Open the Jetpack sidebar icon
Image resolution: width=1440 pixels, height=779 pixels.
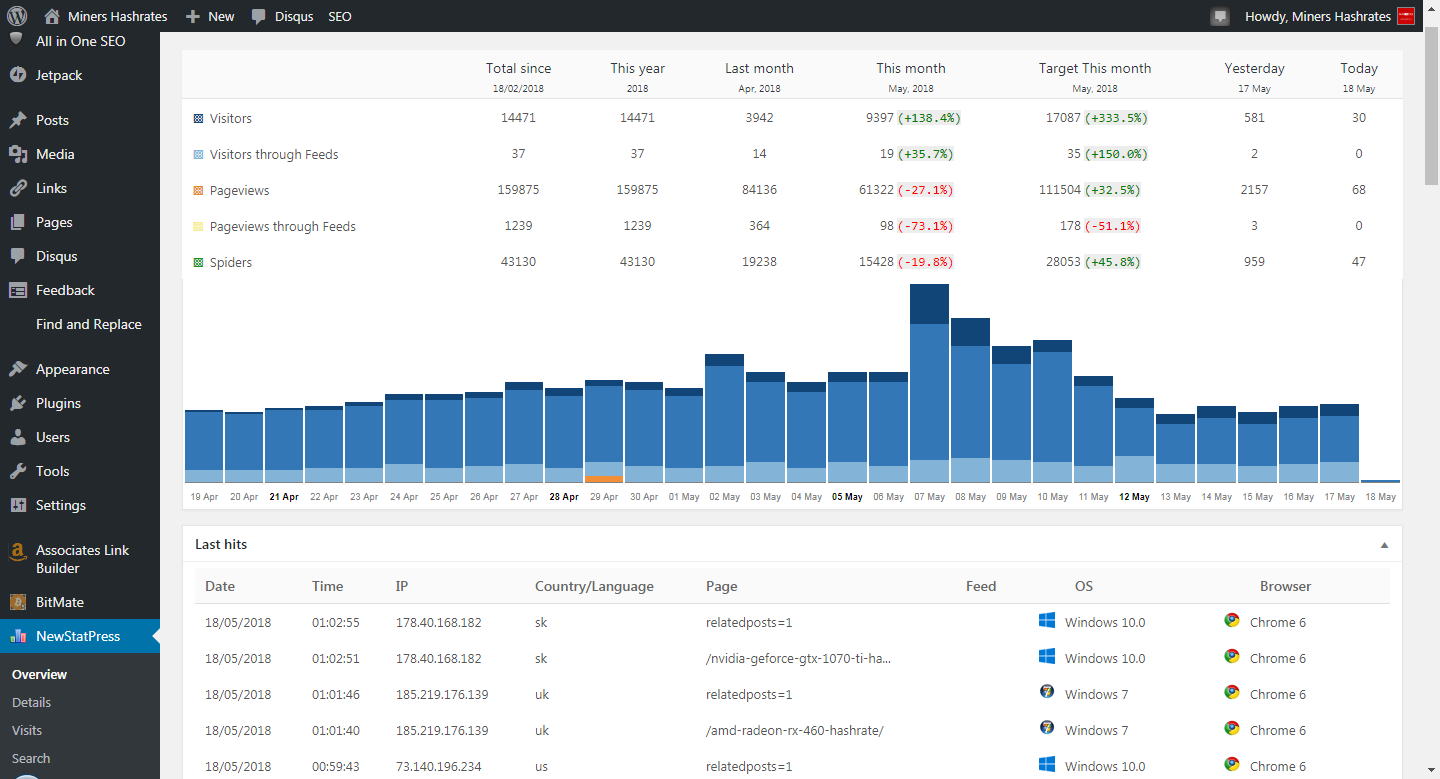[x=17, y=75]
